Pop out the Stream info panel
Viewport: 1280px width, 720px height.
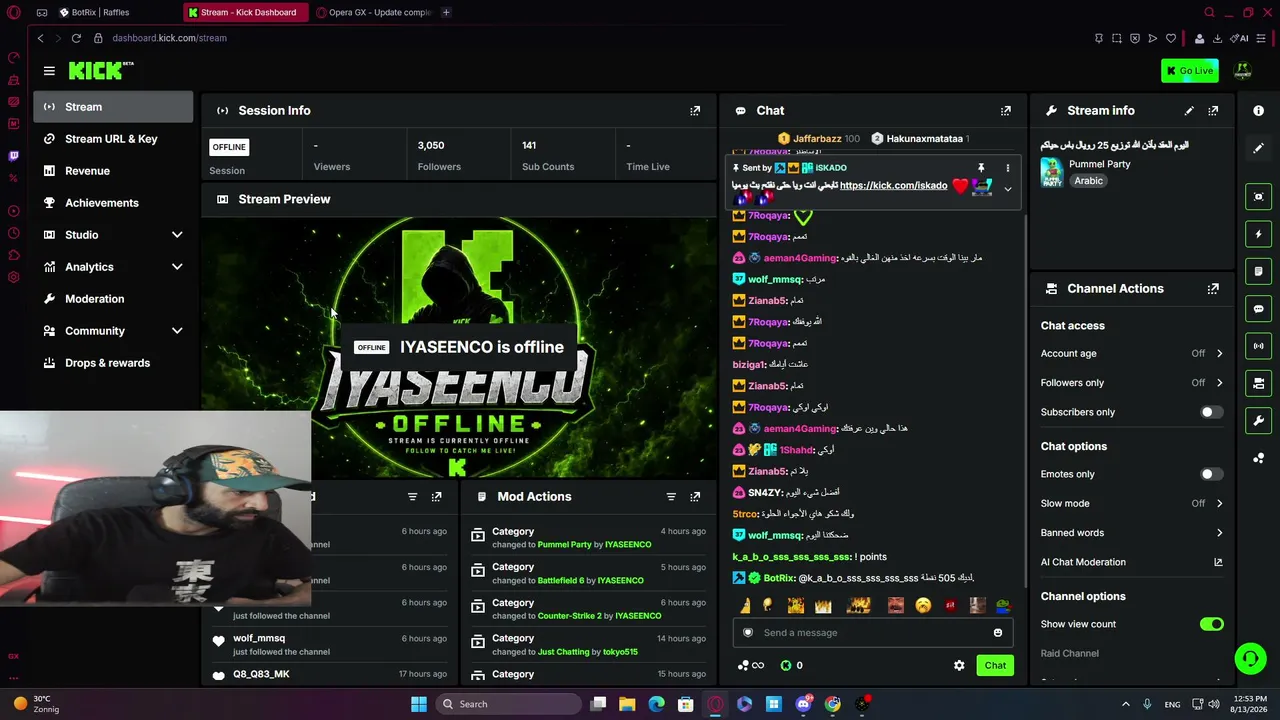1213,111
